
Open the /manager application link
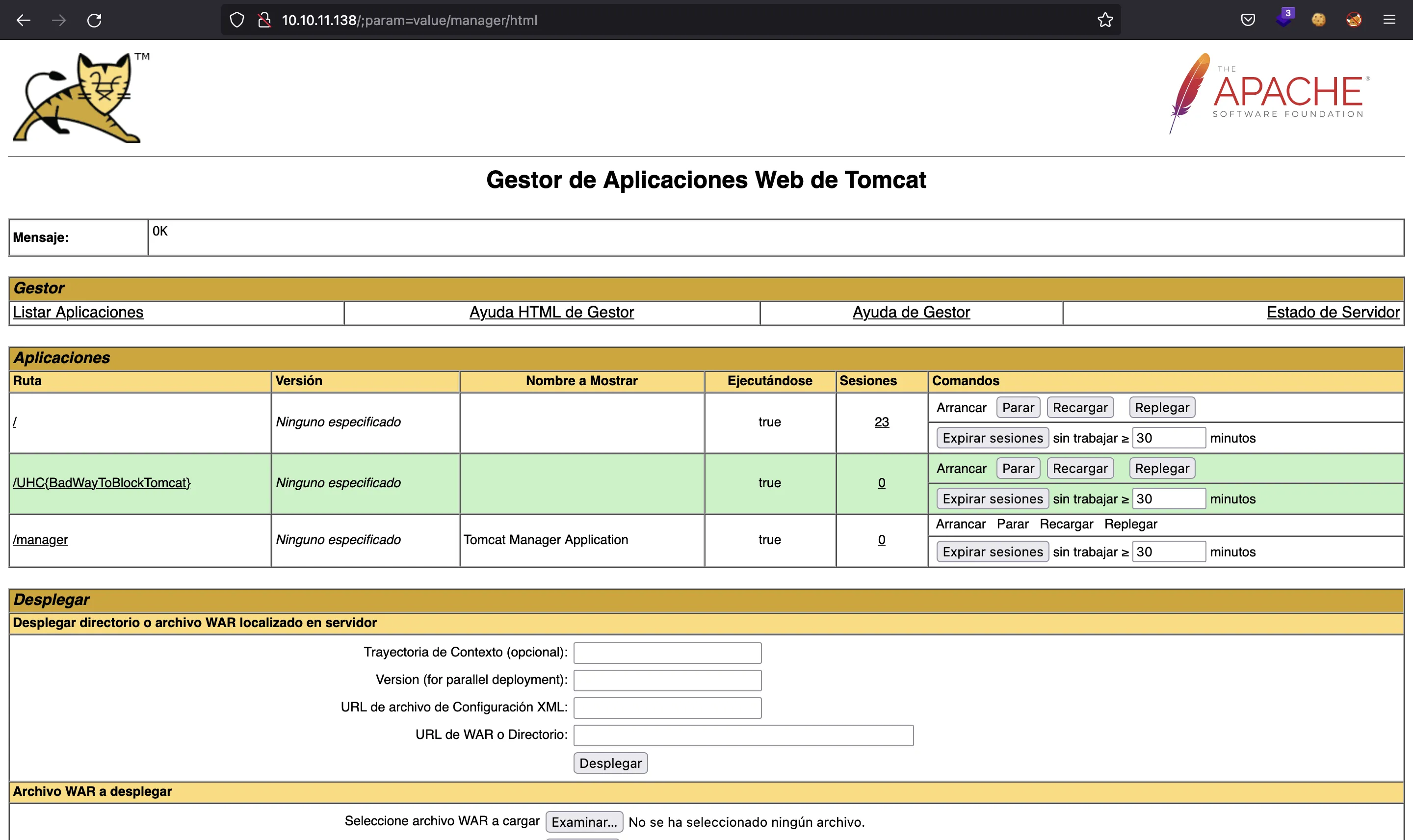[40, 540]
